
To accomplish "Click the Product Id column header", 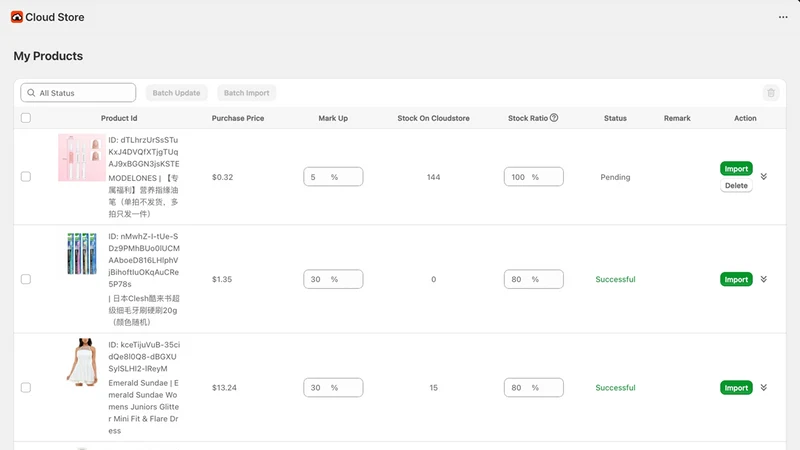I will tap(119, 118).
